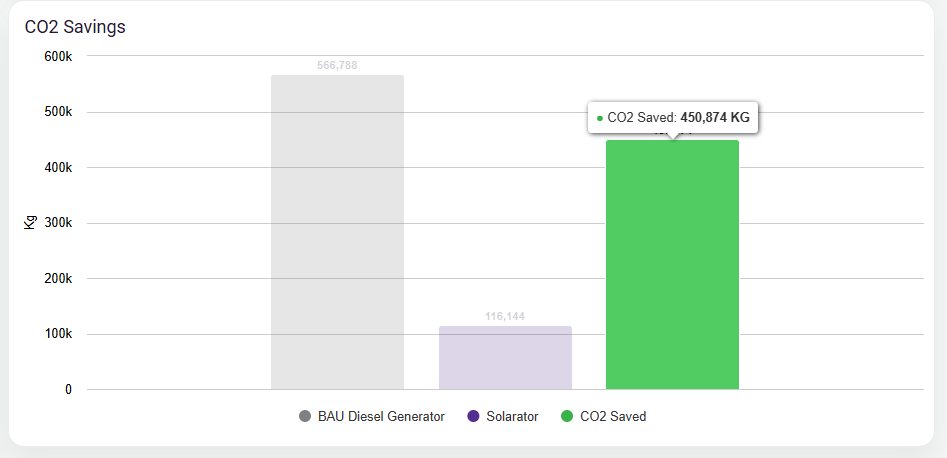Click the rotated Kg axis title

[30, 222]
